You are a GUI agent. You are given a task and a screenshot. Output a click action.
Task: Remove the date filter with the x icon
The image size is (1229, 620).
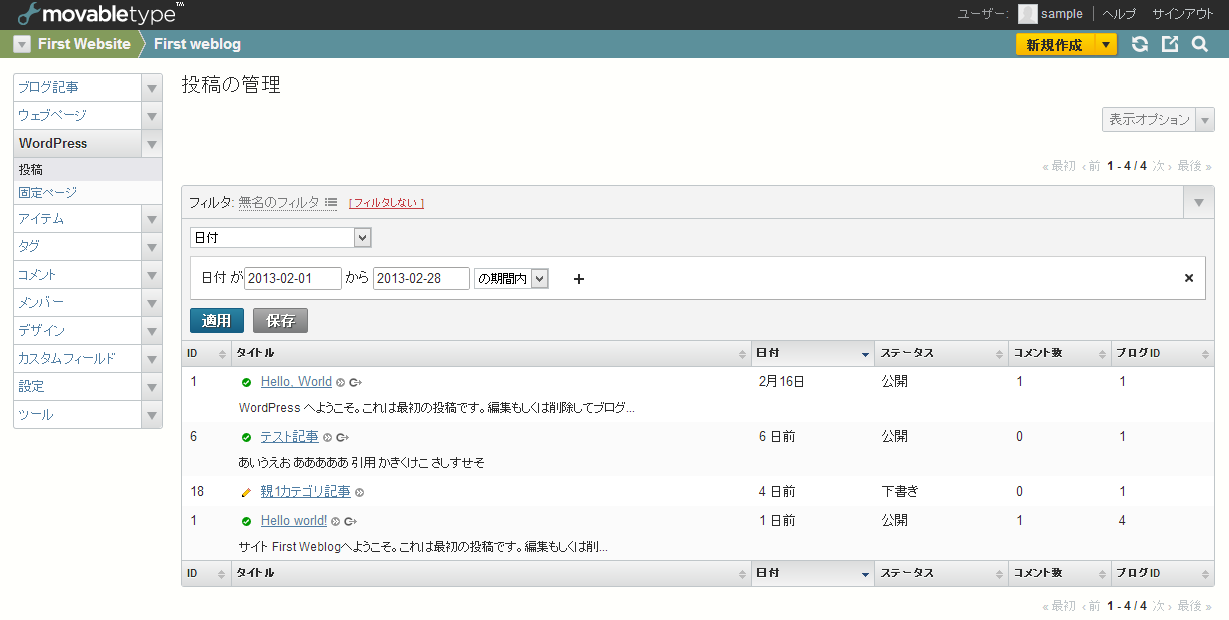pos(1189,279)
